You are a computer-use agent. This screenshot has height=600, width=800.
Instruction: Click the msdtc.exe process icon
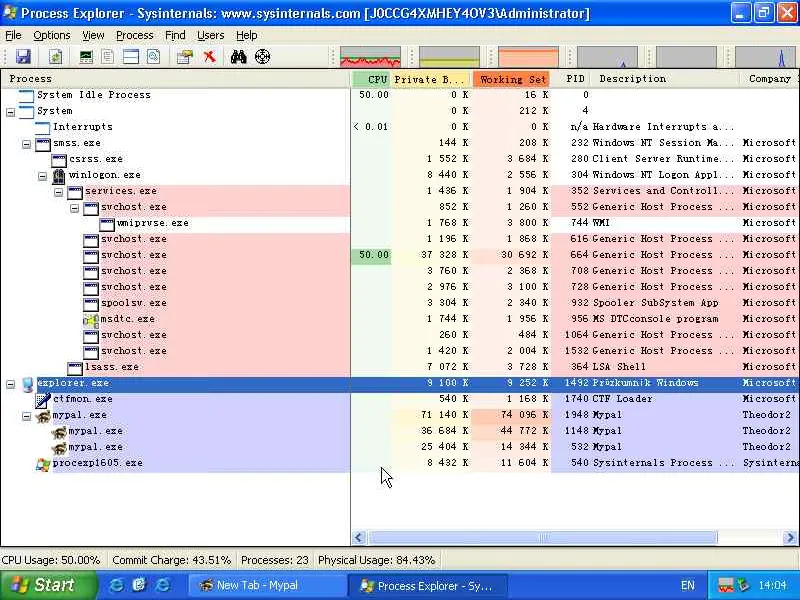[x=91, y=320]
